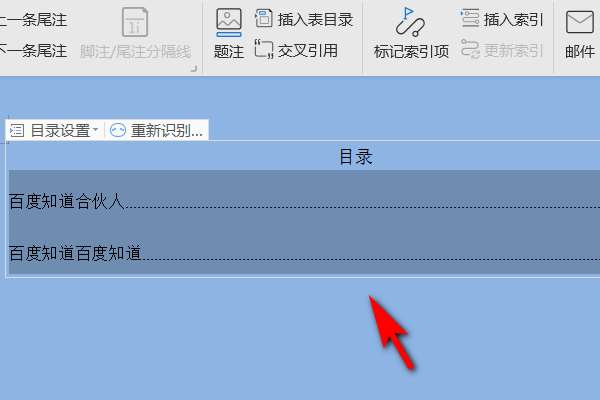Select the 百度知道百度知道 contents entry
600x400 pixels.
304,253
